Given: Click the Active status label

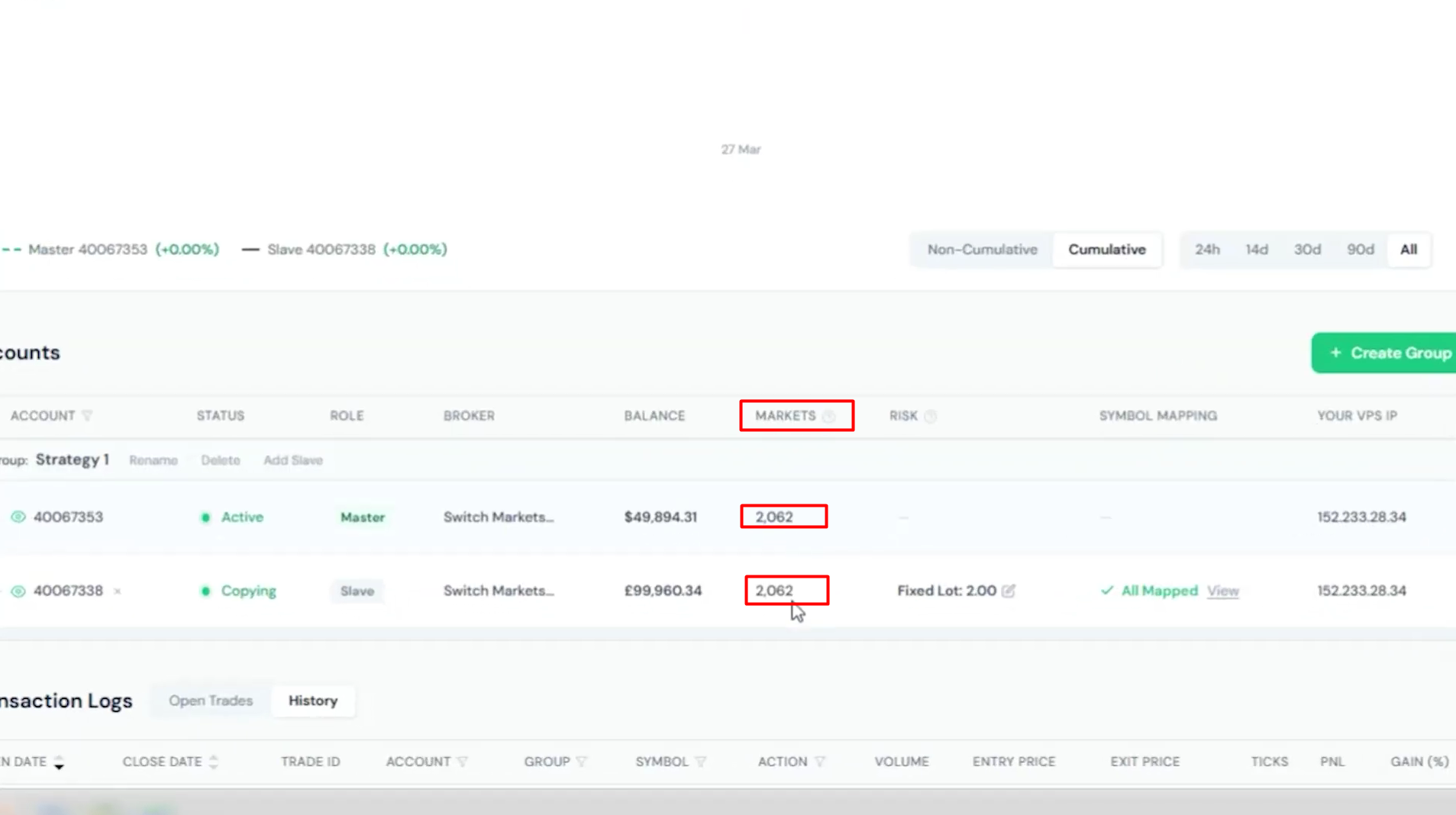Looking at the screenshot, I should tap(242, 517).
